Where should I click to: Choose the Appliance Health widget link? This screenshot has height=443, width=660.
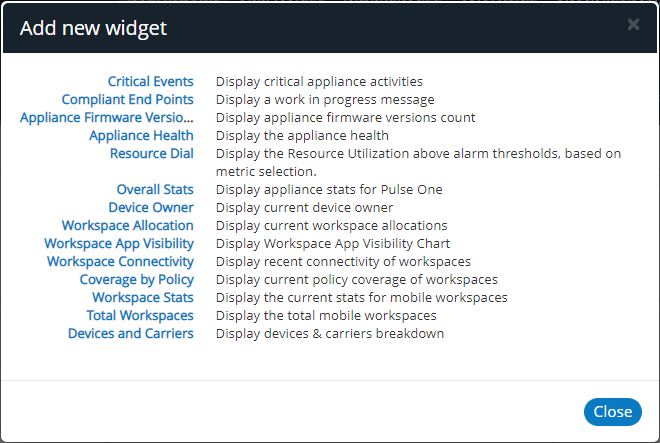[141, 135]
